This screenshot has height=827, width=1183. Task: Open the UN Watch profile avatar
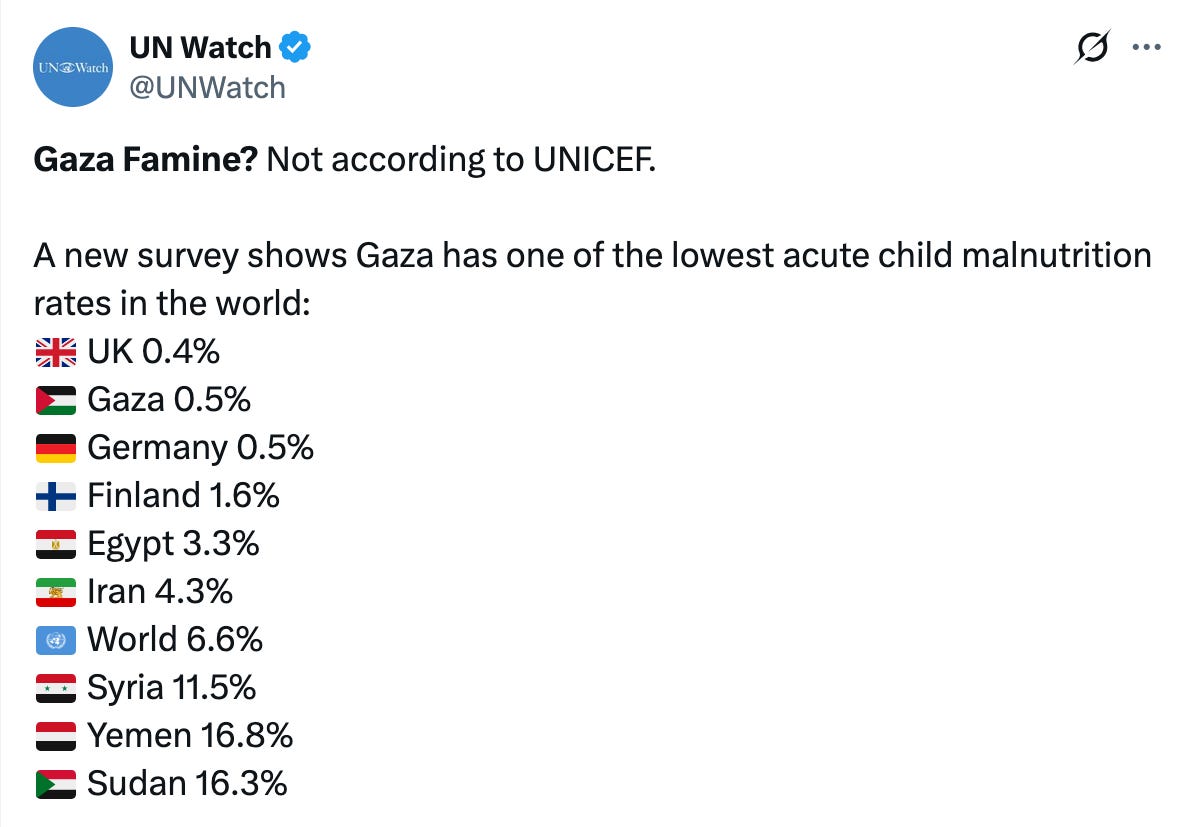point(73,67)
